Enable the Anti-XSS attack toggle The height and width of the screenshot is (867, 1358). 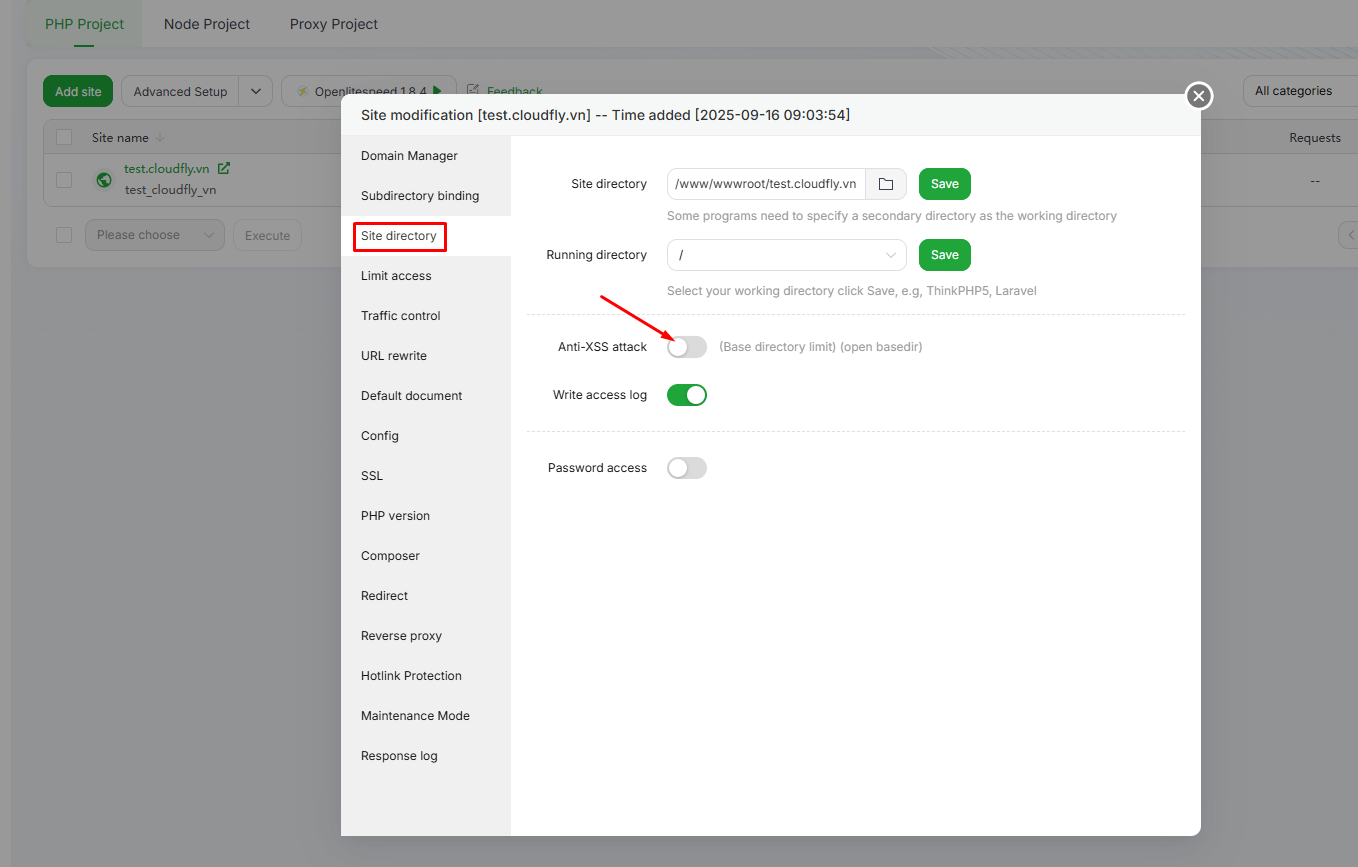(x=687, y=347)
